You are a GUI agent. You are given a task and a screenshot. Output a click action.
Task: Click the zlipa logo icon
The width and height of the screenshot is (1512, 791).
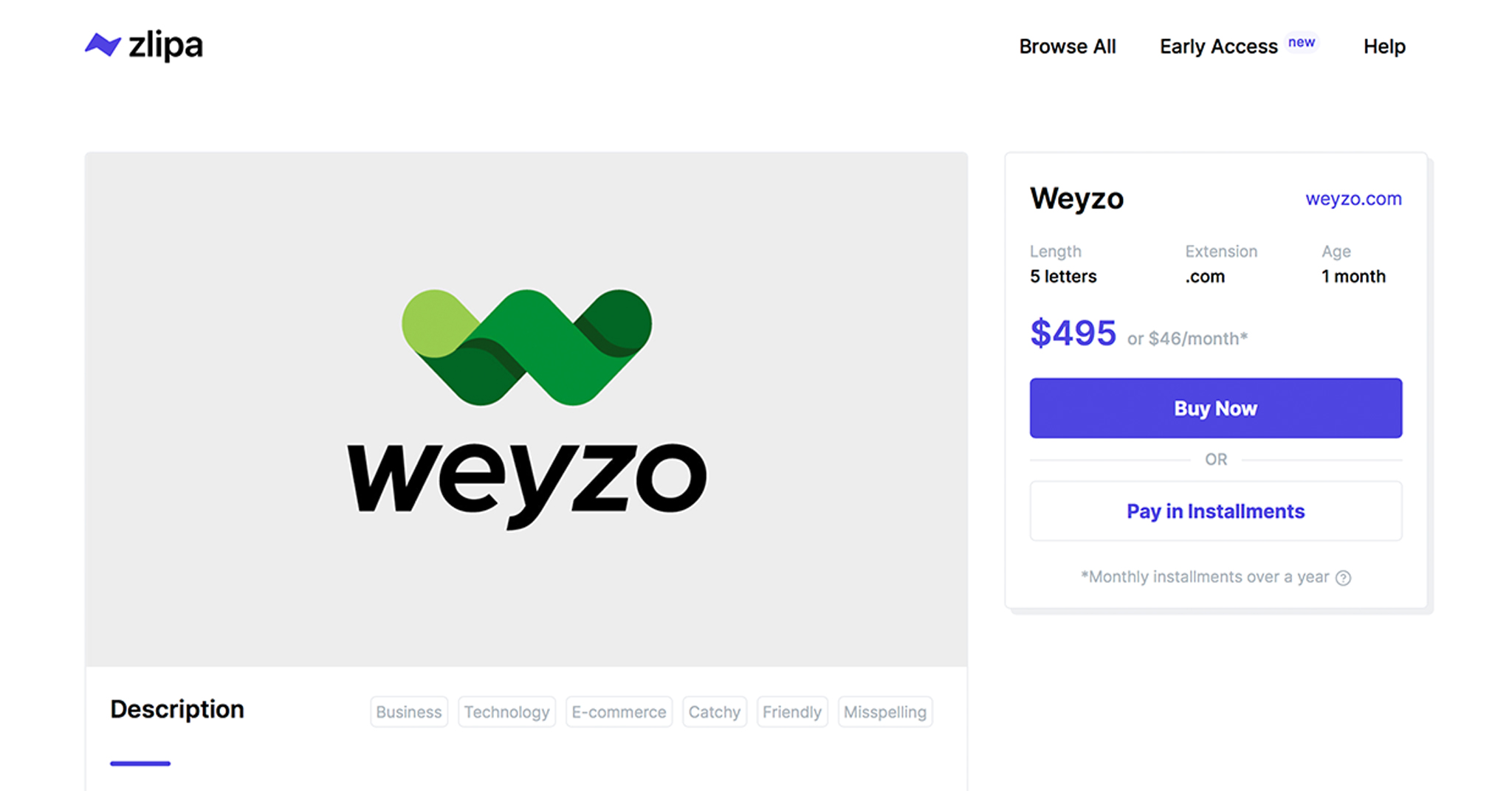103,45
